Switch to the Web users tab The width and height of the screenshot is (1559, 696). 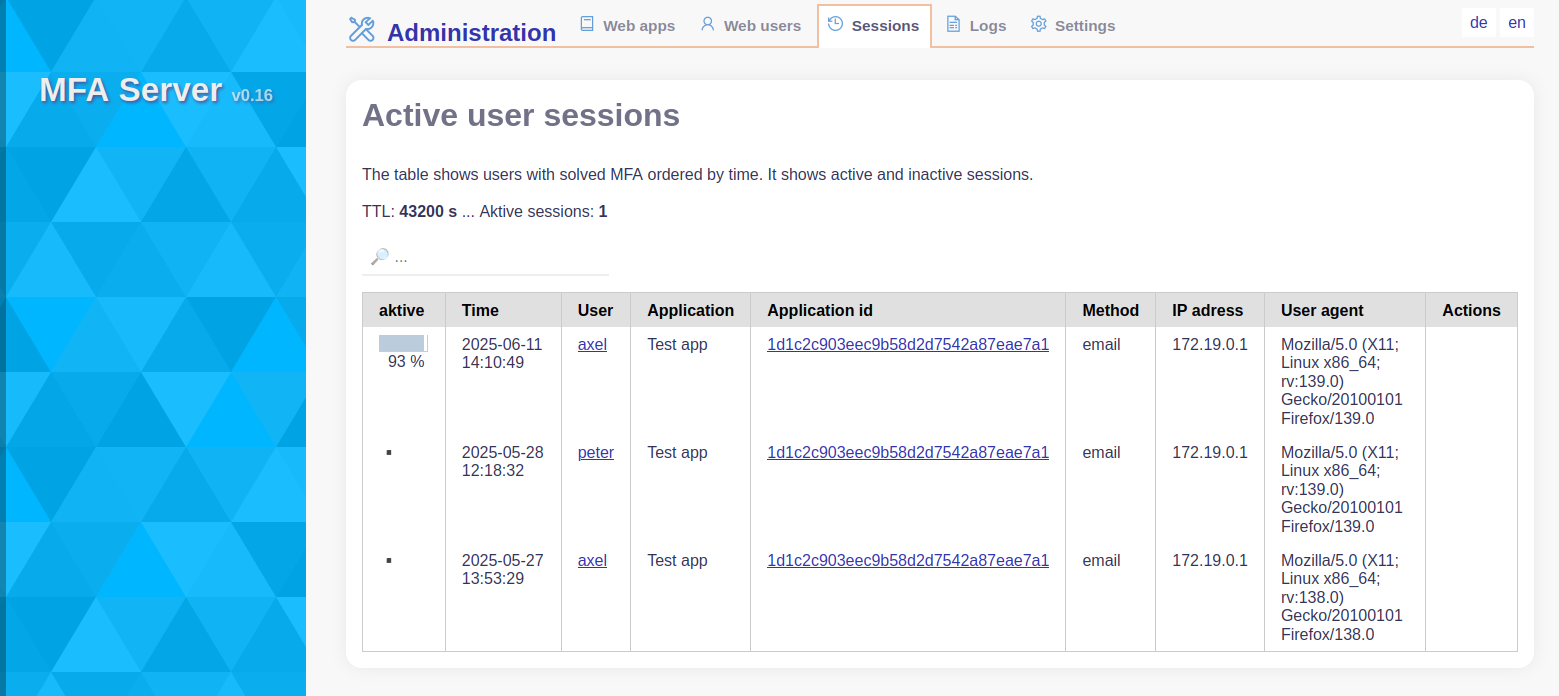(750, 26)
